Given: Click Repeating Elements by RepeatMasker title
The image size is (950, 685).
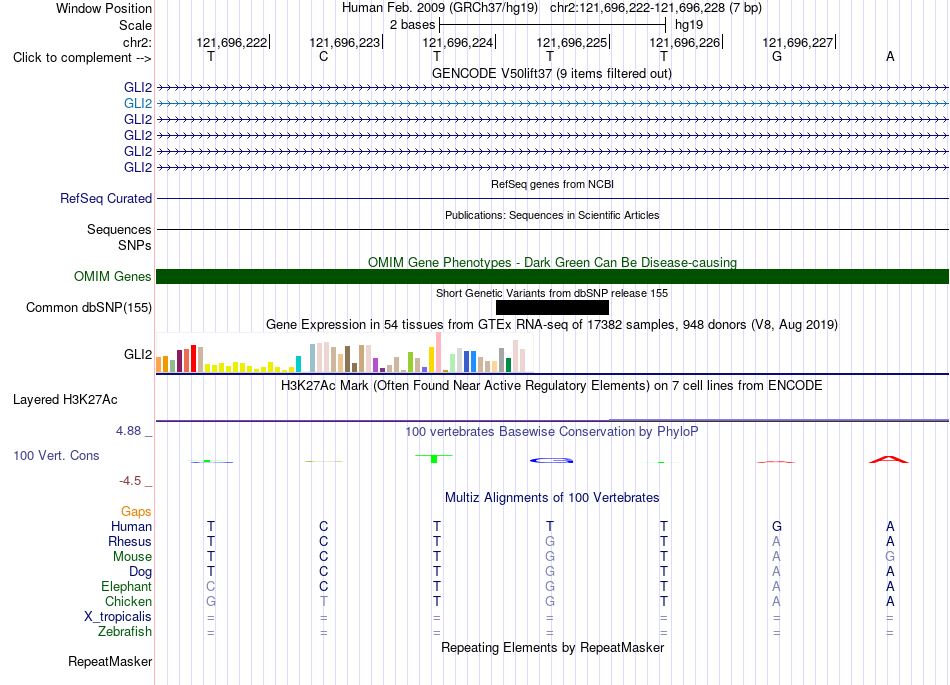Looking at the screenshot, I should [553, 647].
